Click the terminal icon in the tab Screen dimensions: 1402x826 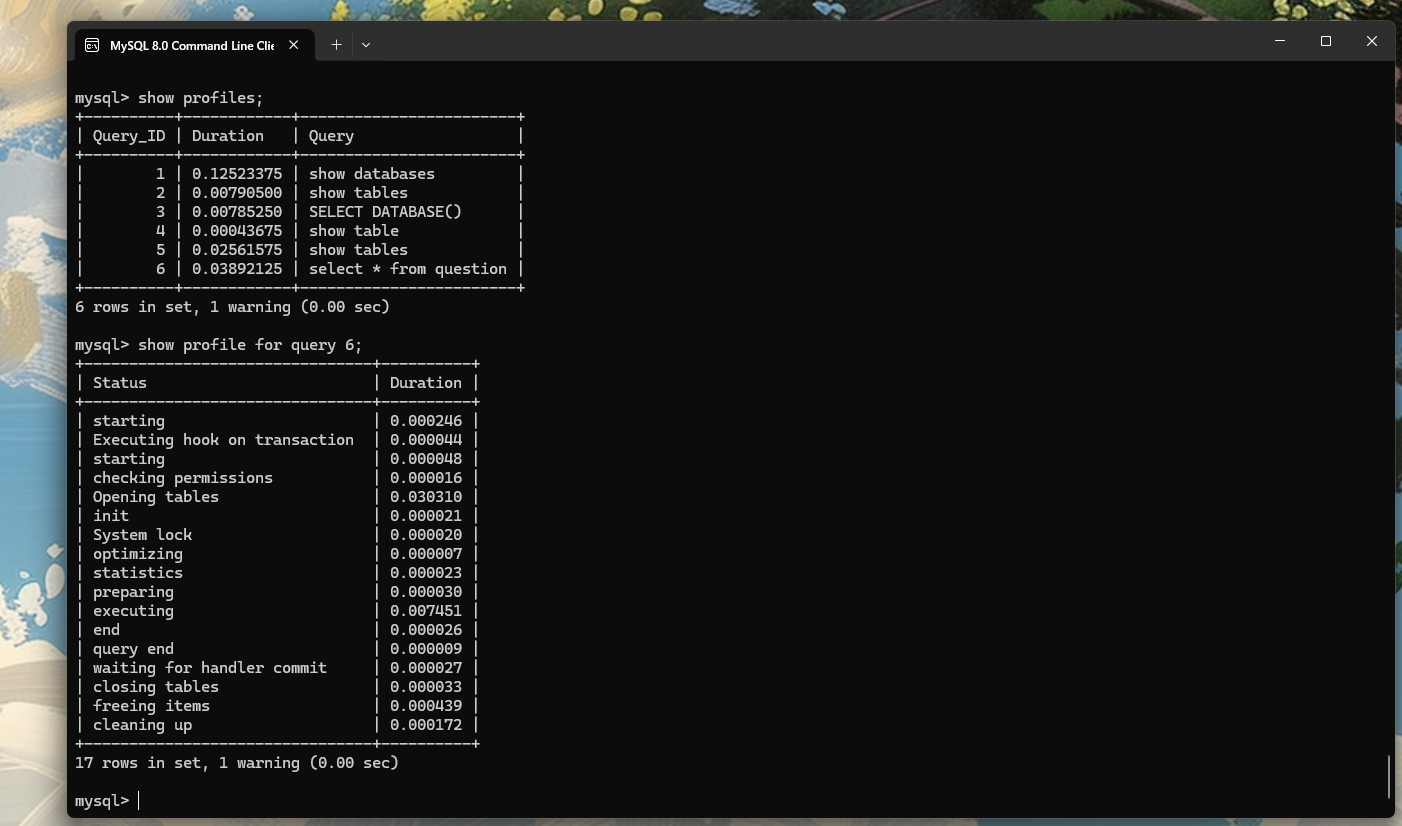(92, 45)
